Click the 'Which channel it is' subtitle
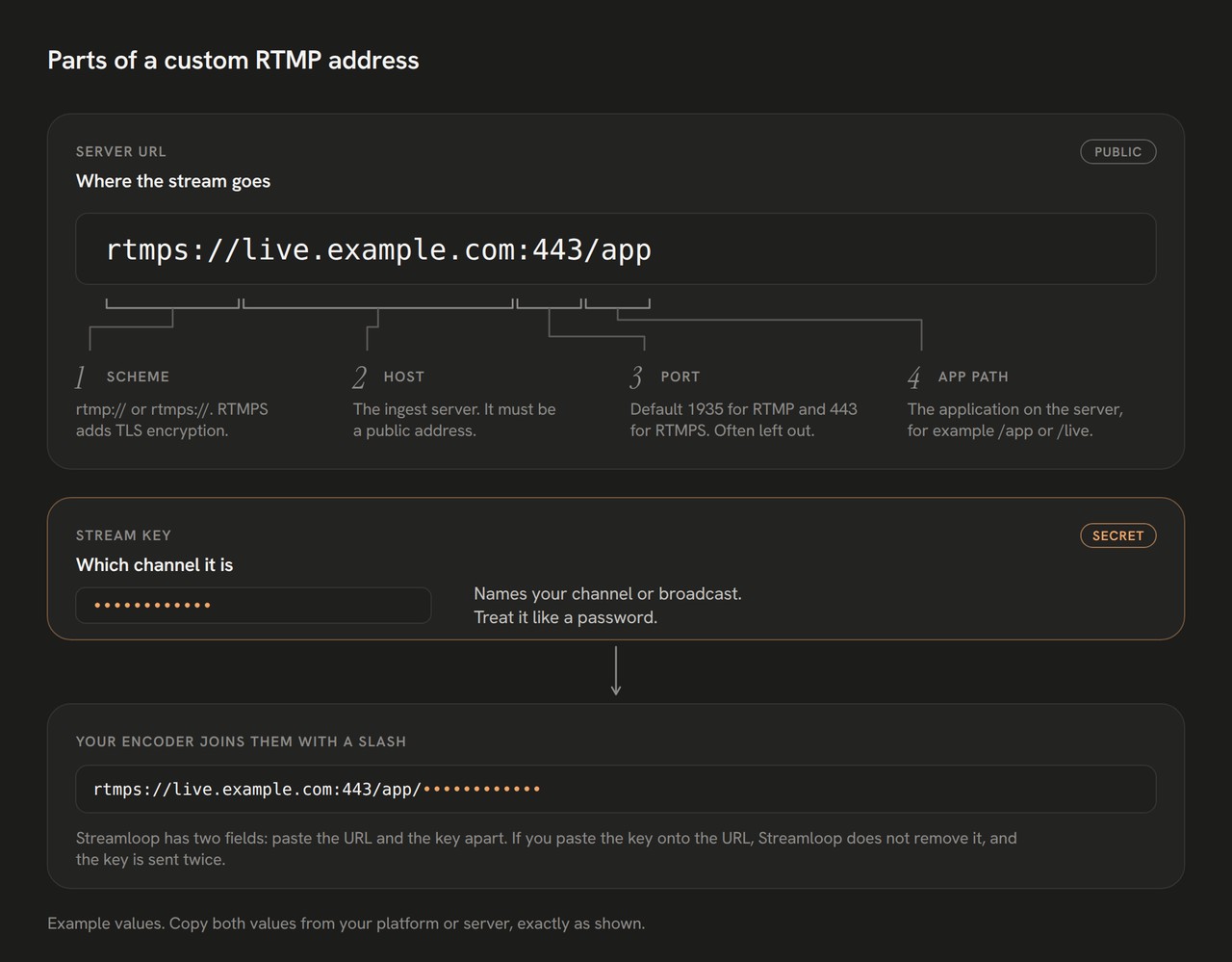This screenshot has height=962, width=1232. tap(155, 565)
